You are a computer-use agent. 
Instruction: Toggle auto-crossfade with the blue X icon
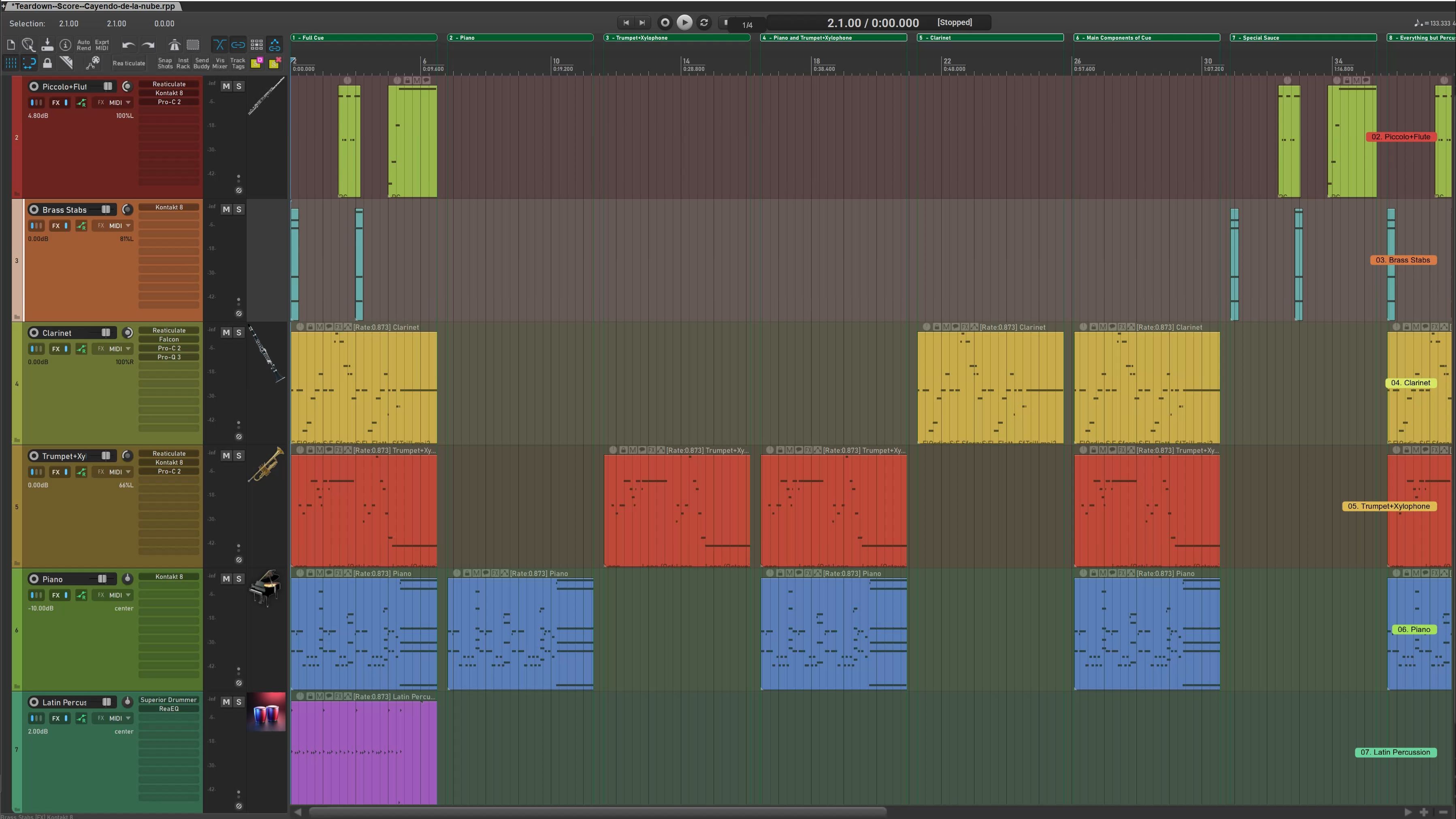tap(219, 45)
